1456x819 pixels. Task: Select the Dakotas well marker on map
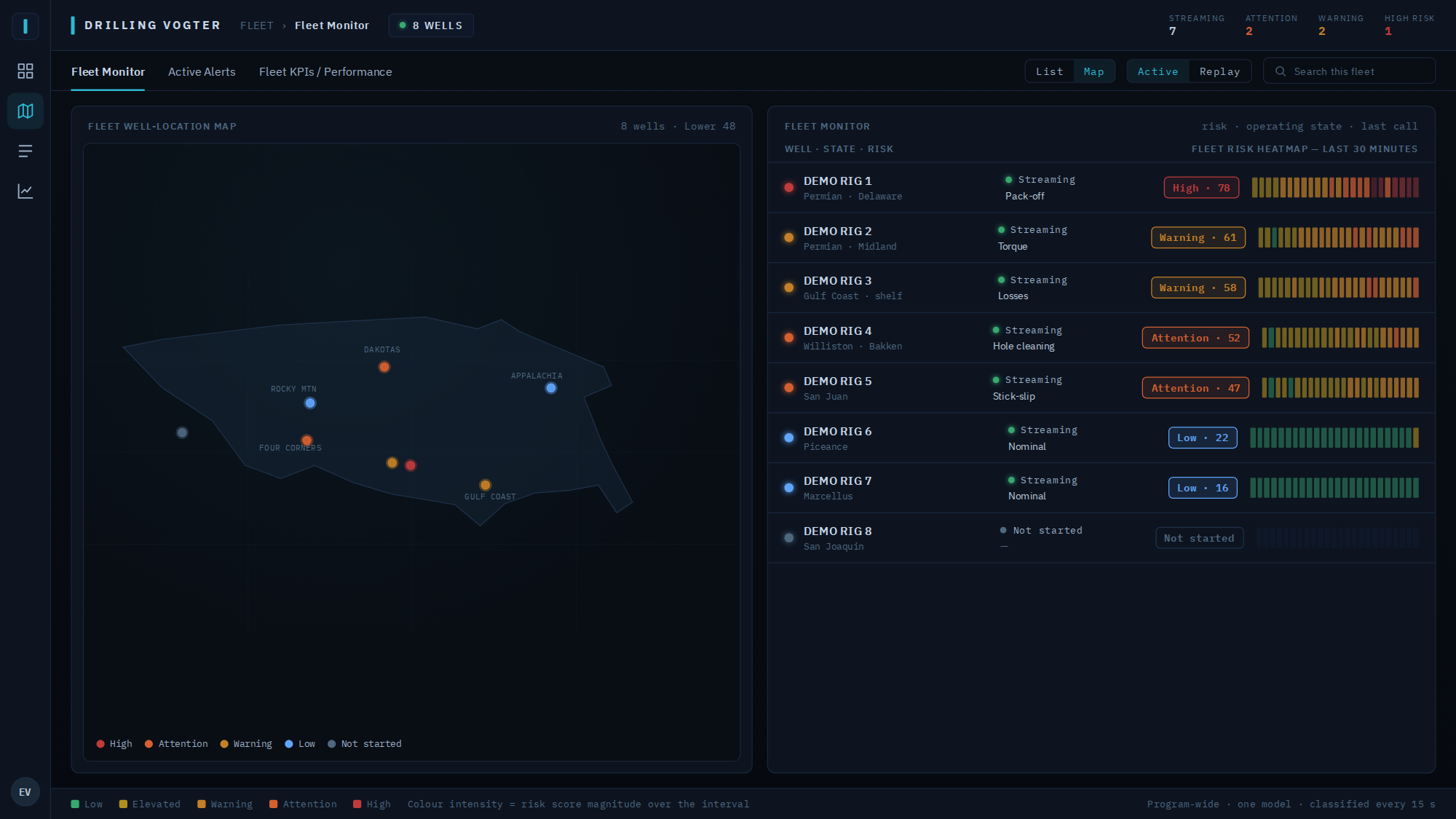point(384,367)
